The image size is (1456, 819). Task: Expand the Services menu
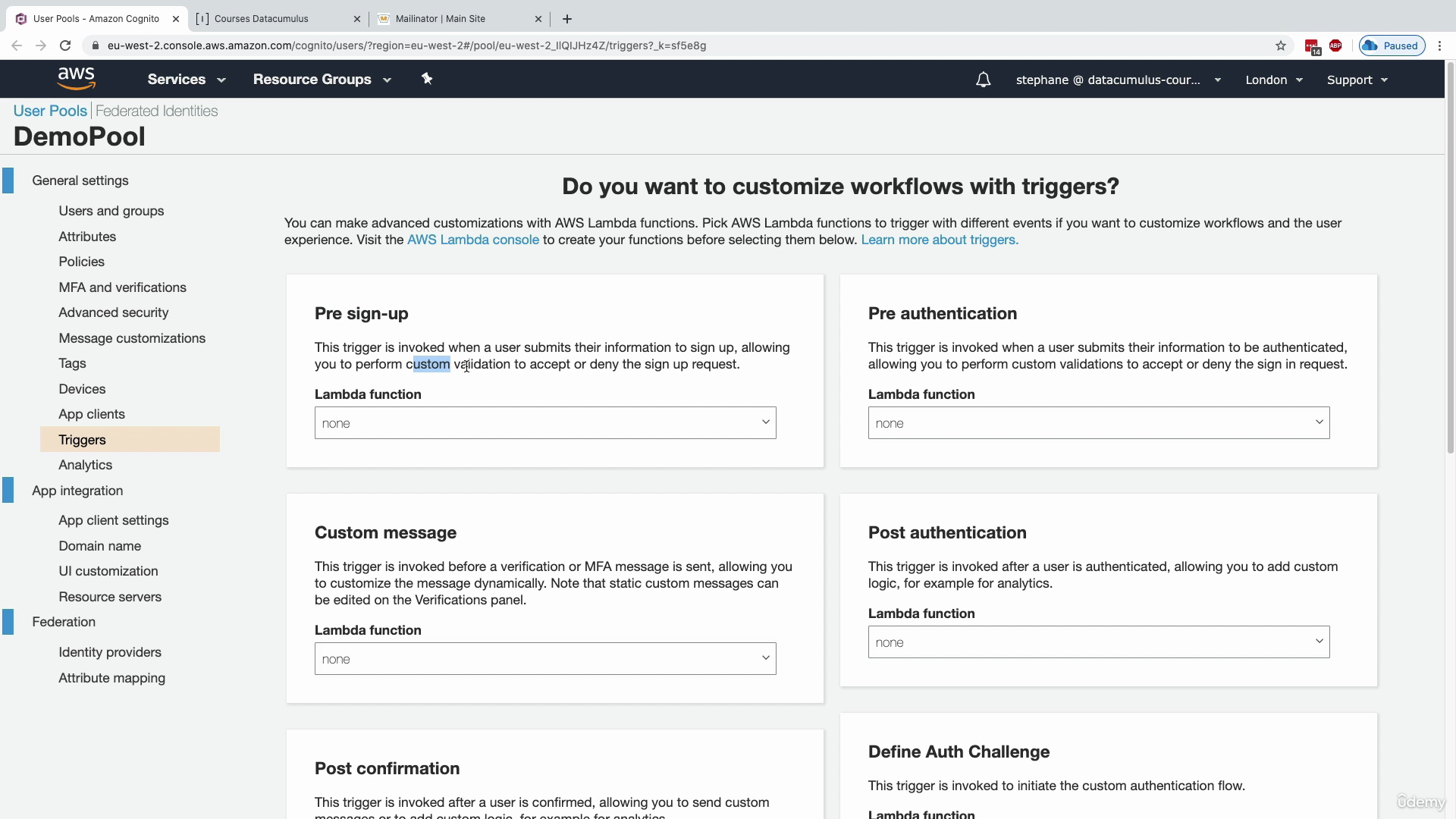(x=187, y=80)
